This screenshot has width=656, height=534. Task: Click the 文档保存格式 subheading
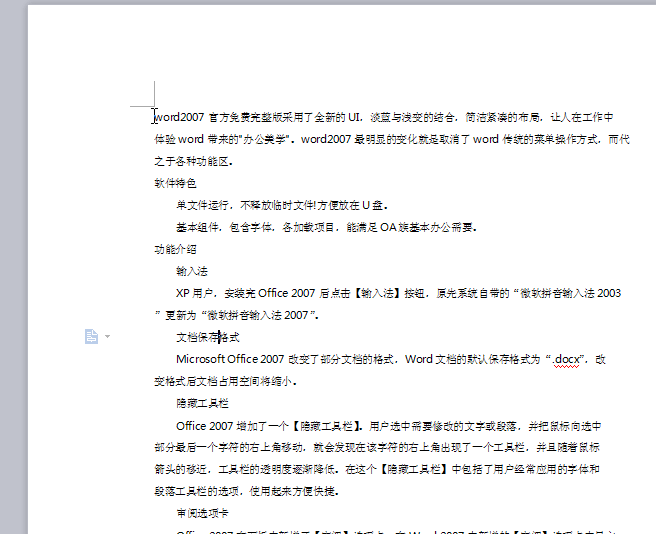(x=207, y=337)
